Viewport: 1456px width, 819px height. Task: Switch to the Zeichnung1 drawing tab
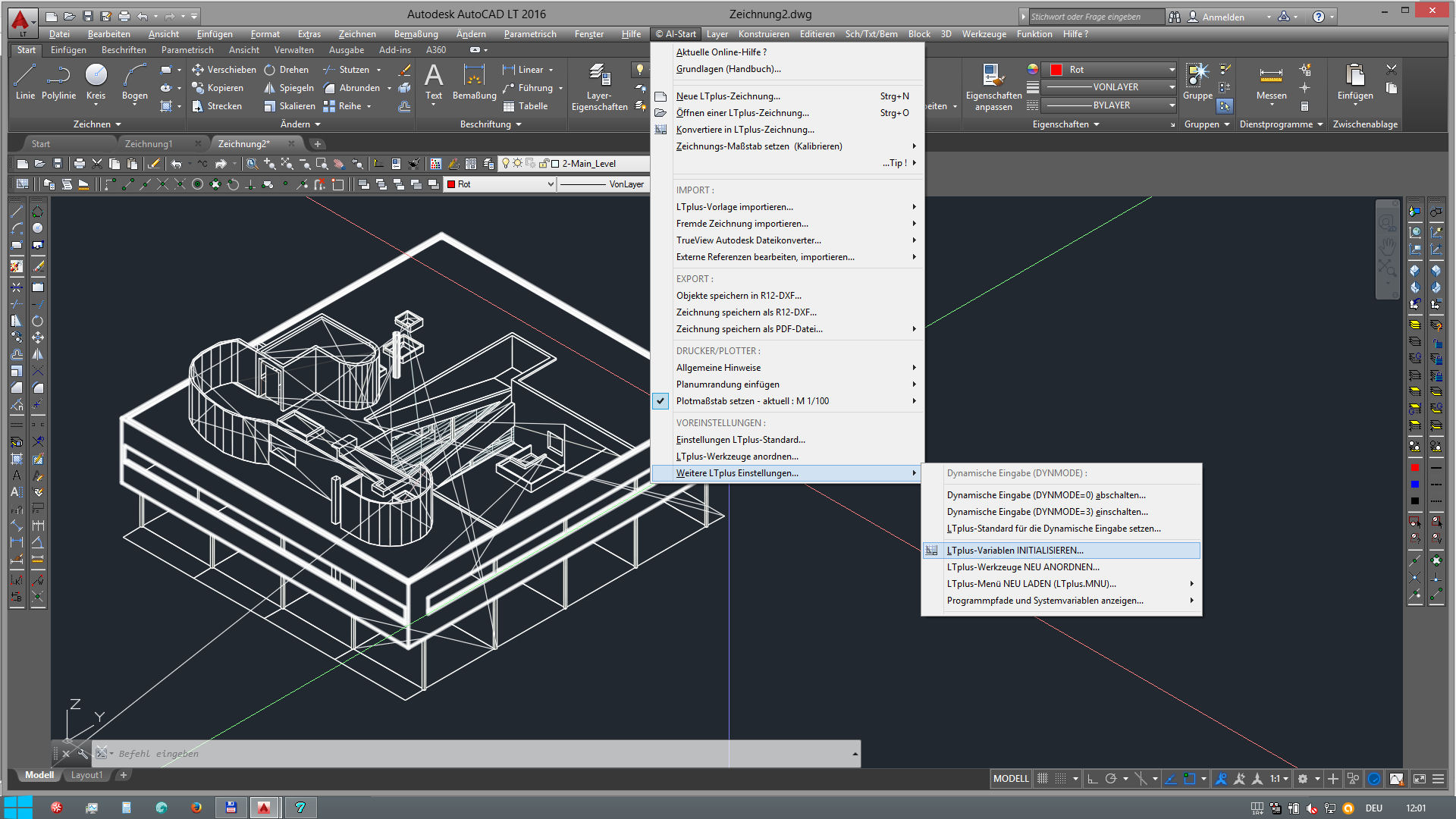pos(149,144)
